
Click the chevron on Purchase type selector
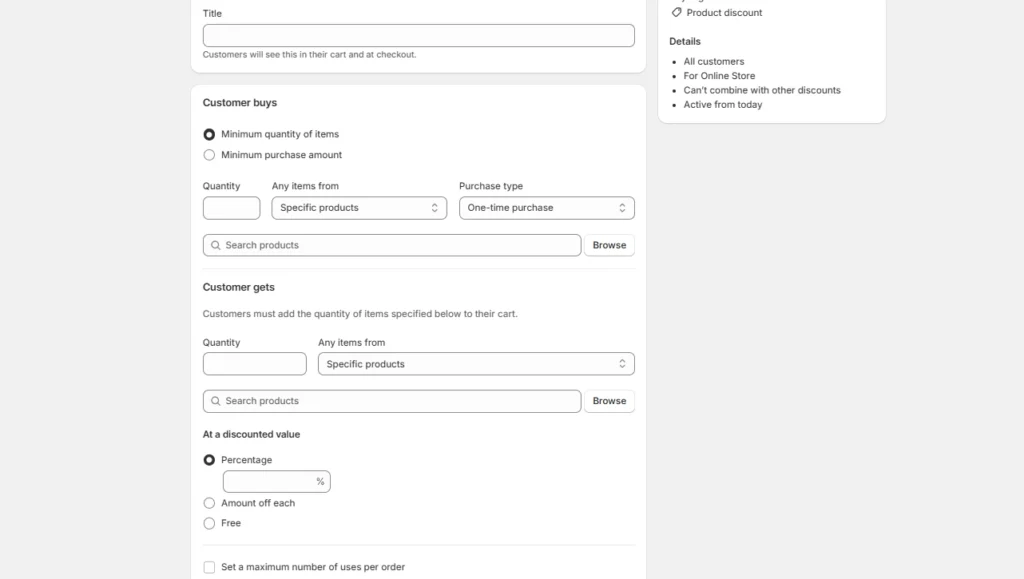[x=624, y=208]
